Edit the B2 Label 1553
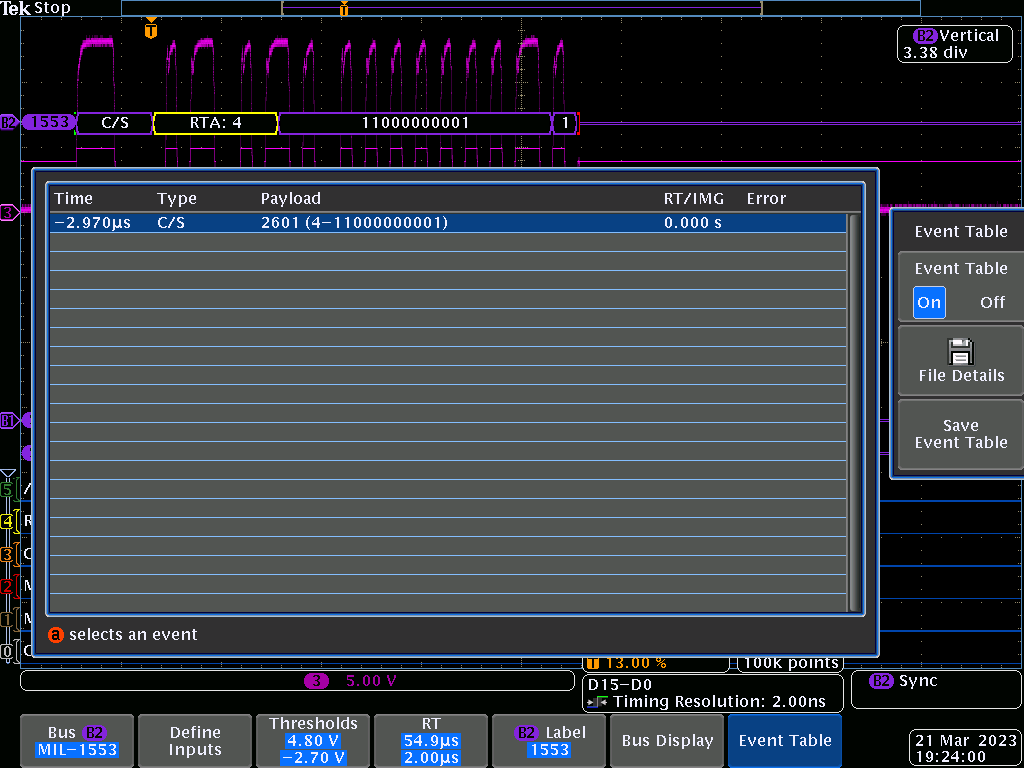 coord(549,741)
